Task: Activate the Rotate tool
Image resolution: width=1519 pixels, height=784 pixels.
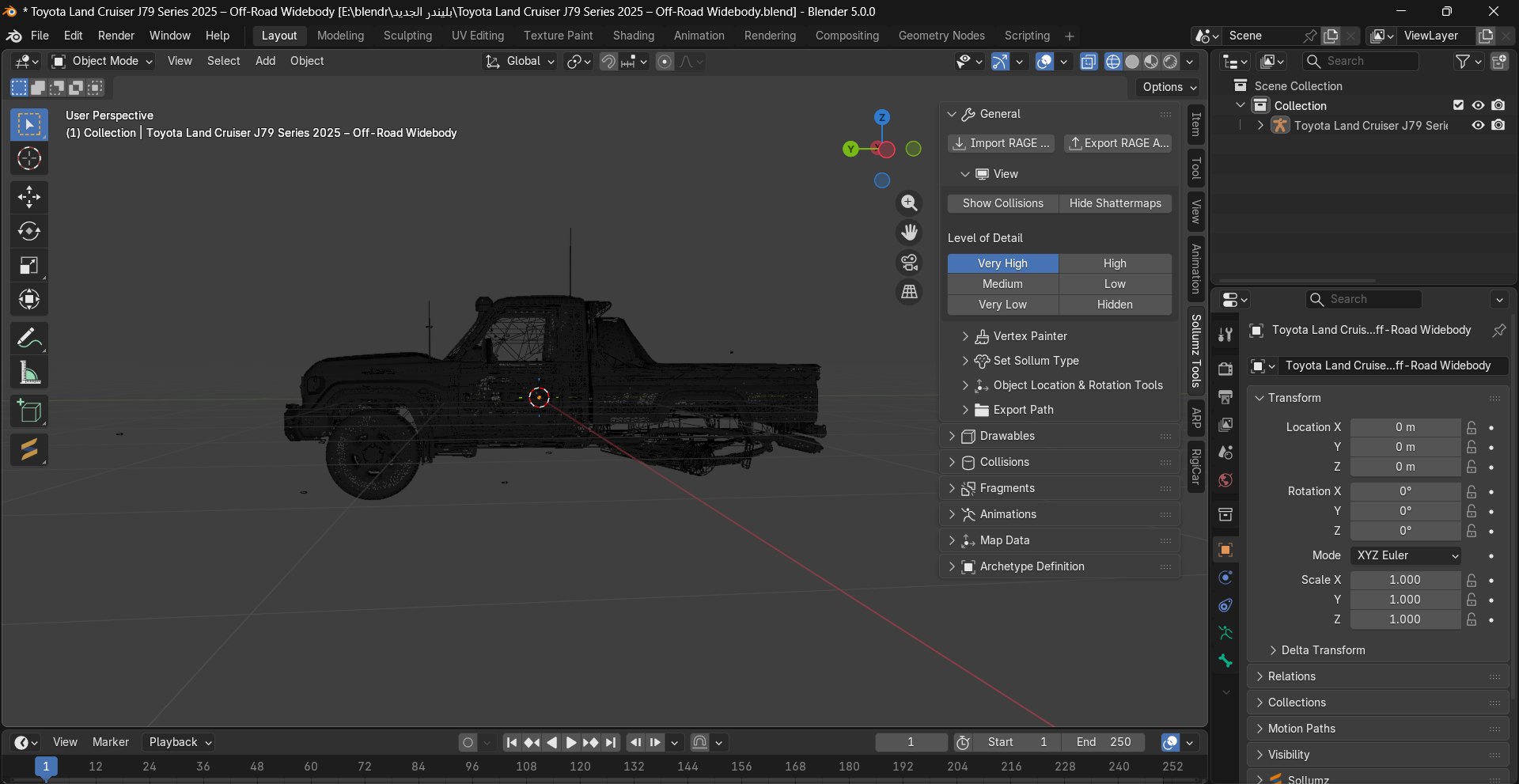Action: [29, 231]
